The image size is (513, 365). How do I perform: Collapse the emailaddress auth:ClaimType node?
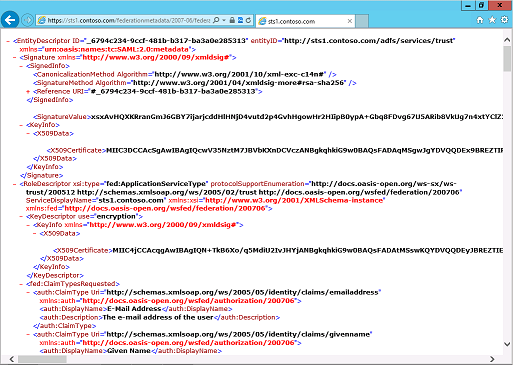28,292
